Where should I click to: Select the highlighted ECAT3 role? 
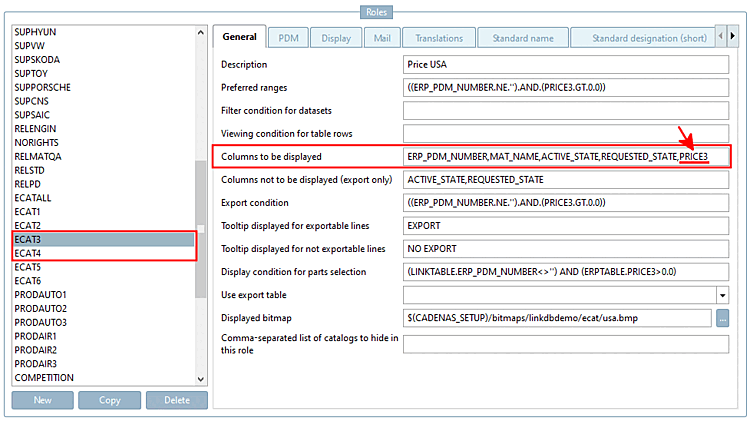103,240
